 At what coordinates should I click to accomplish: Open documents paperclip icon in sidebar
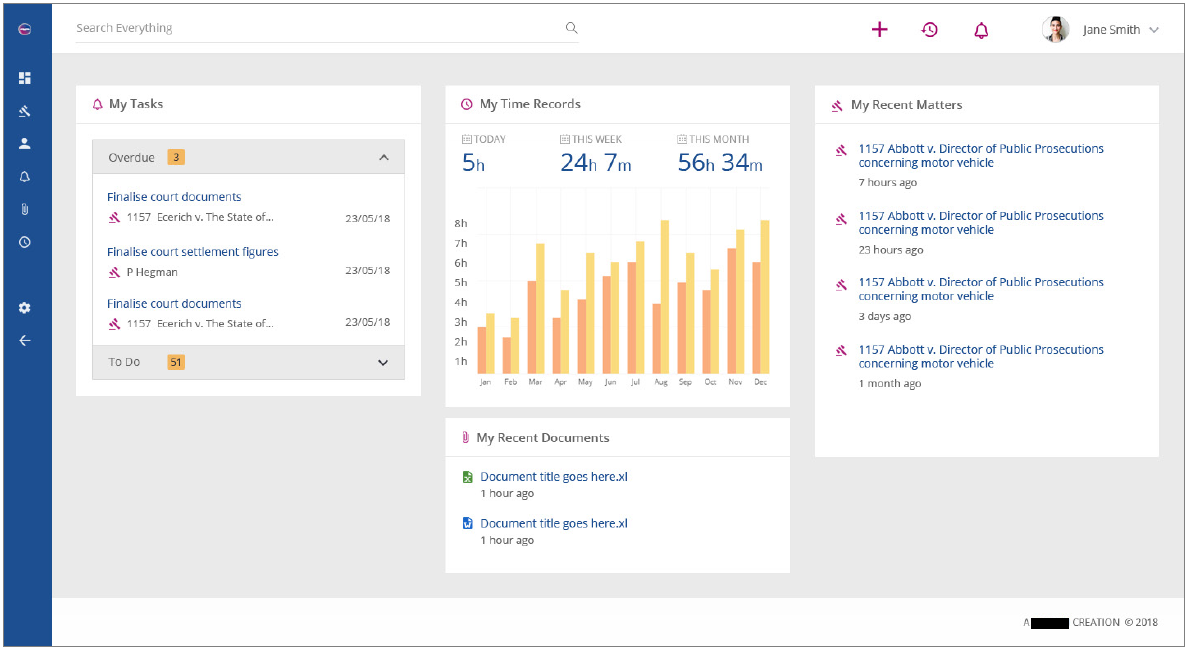25,209
